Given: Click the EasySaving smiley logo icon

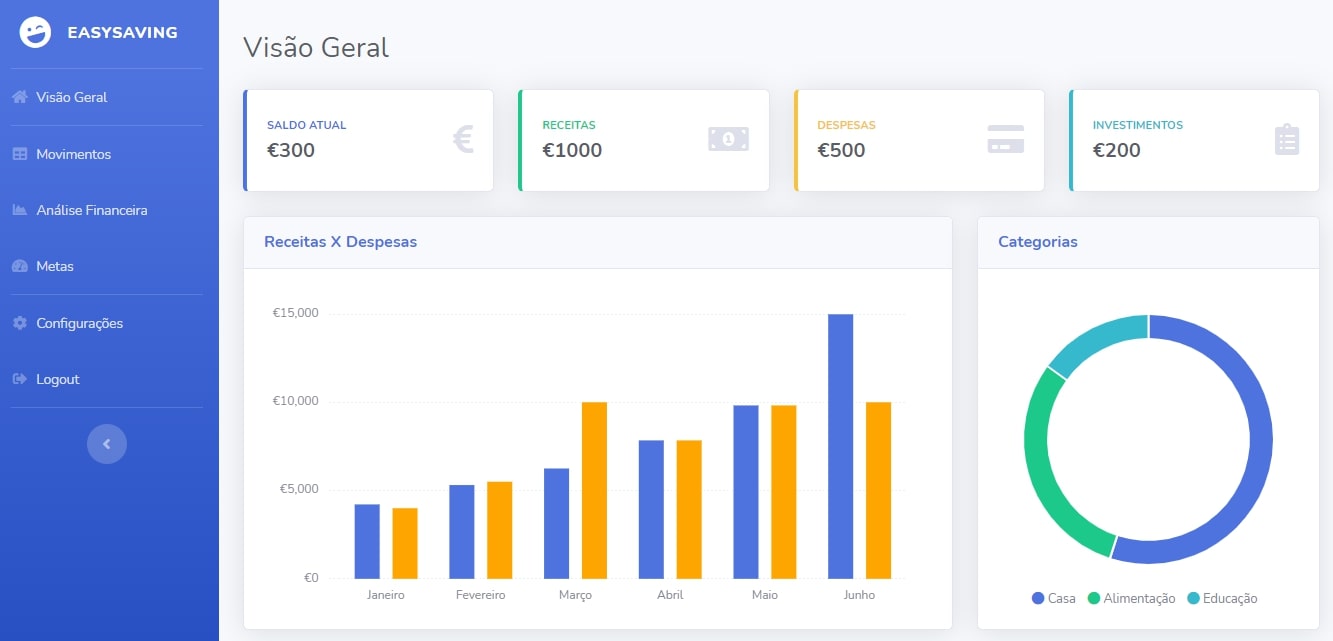Looking at the screenshot, I should (x=35, y=33).
